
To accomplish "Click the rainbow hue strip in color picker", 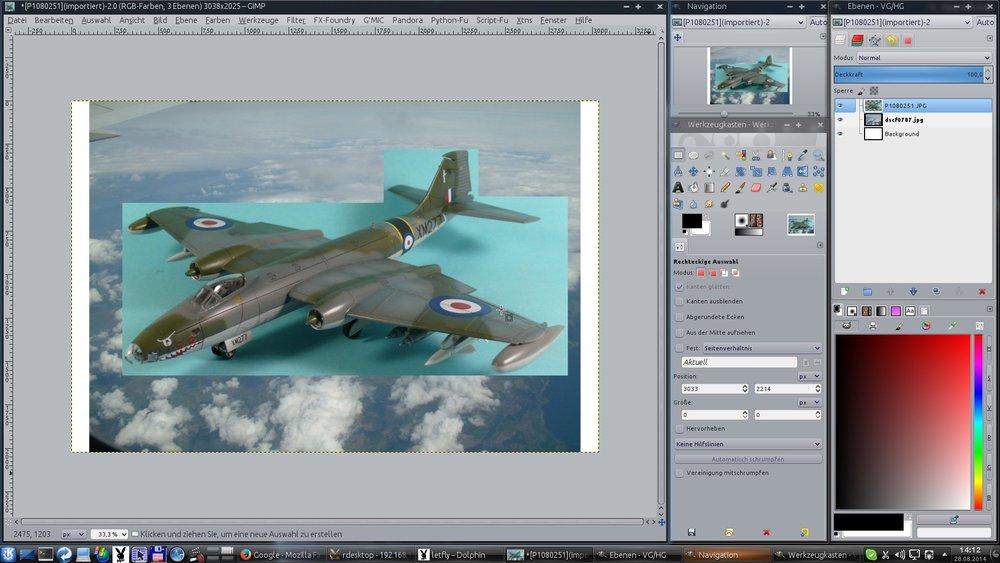I will tap(978, 422).
